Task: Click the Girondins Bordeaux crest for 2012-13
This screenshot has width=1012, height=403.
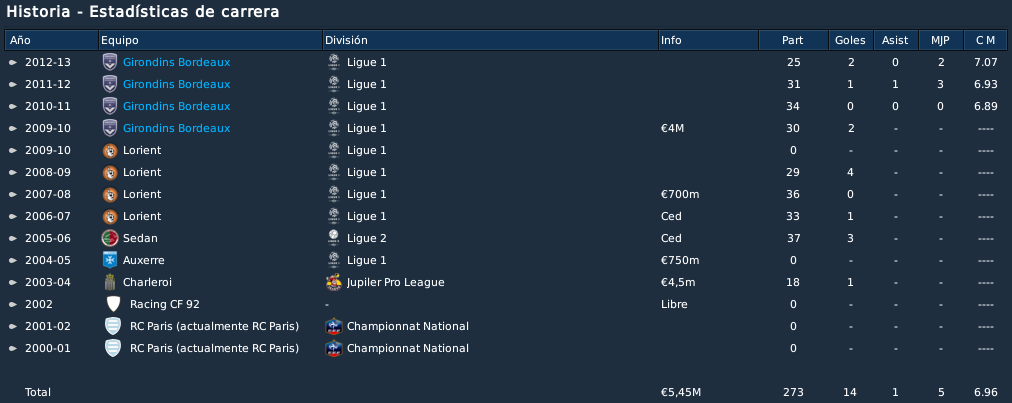Action: pos(110,63)
